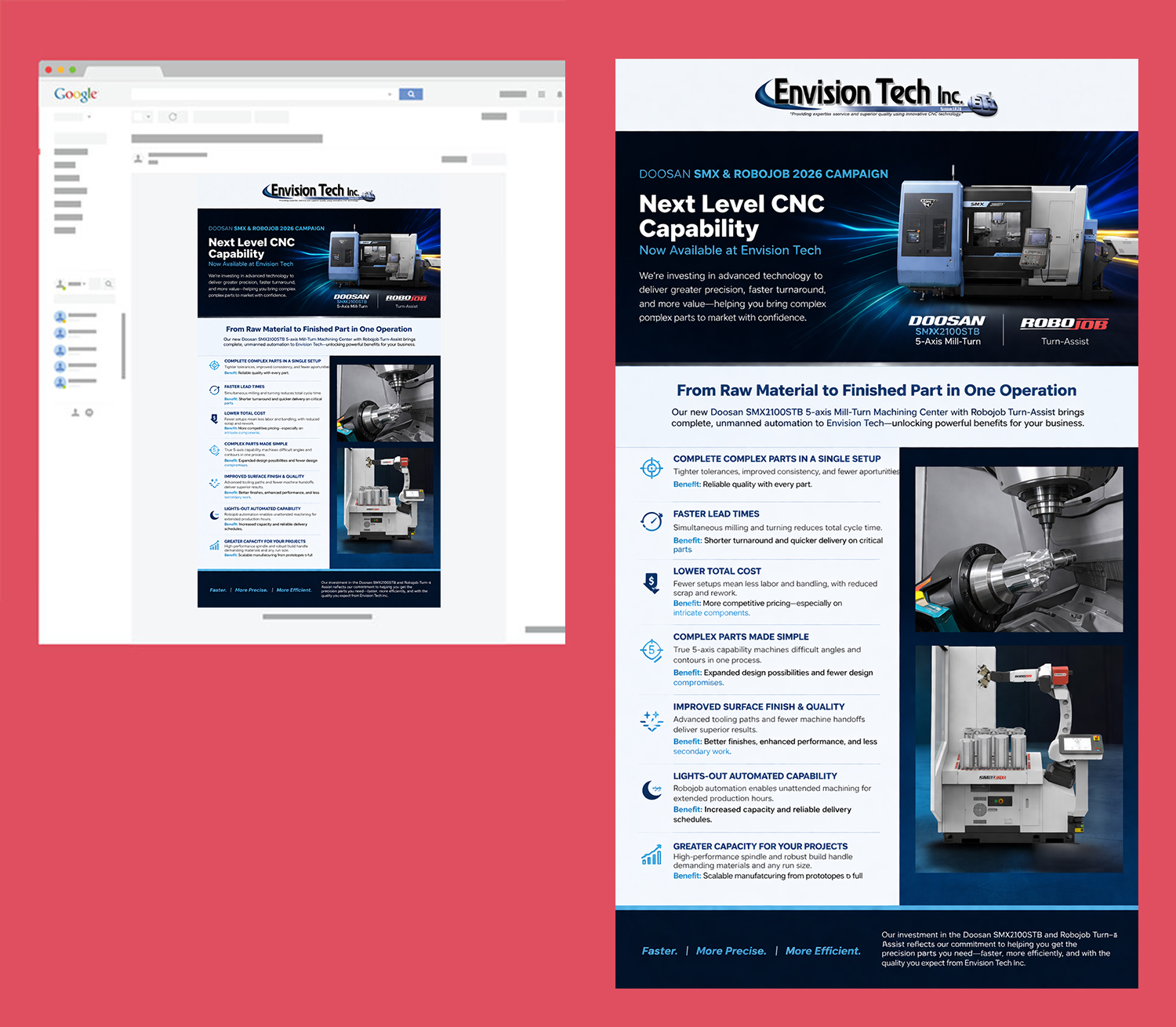Click the machining photo in the small email flyer
Viewport: 1176px width, 1027px height.
(385, 403)
